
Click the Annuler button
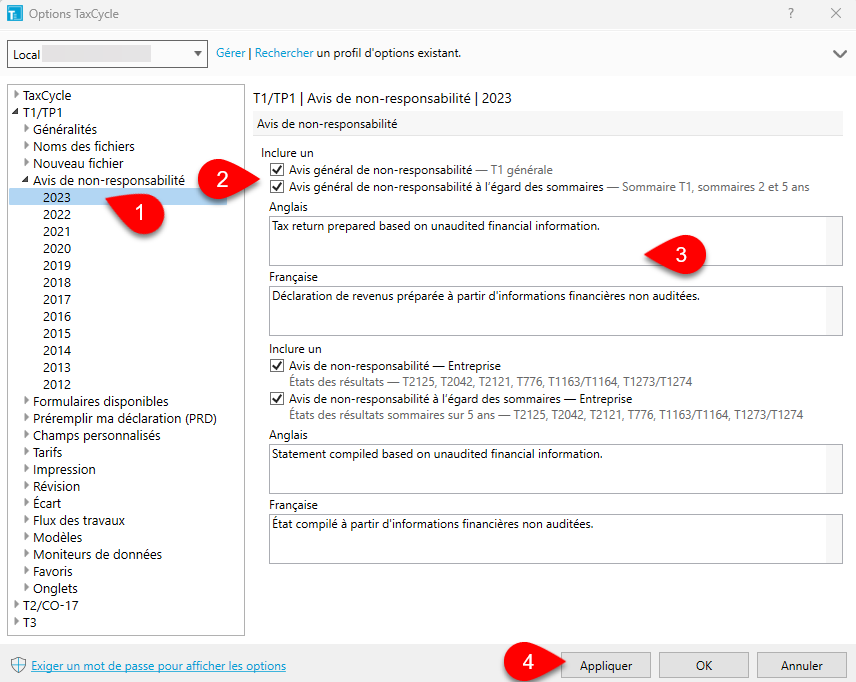[x=801, y=666]
